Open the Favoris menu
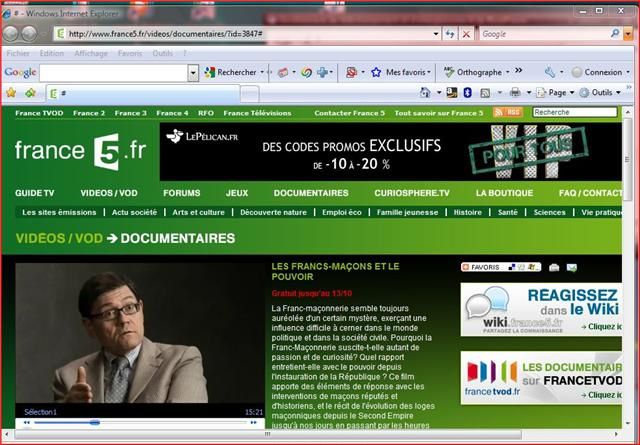The image size is (640, 445). point(130,53)
